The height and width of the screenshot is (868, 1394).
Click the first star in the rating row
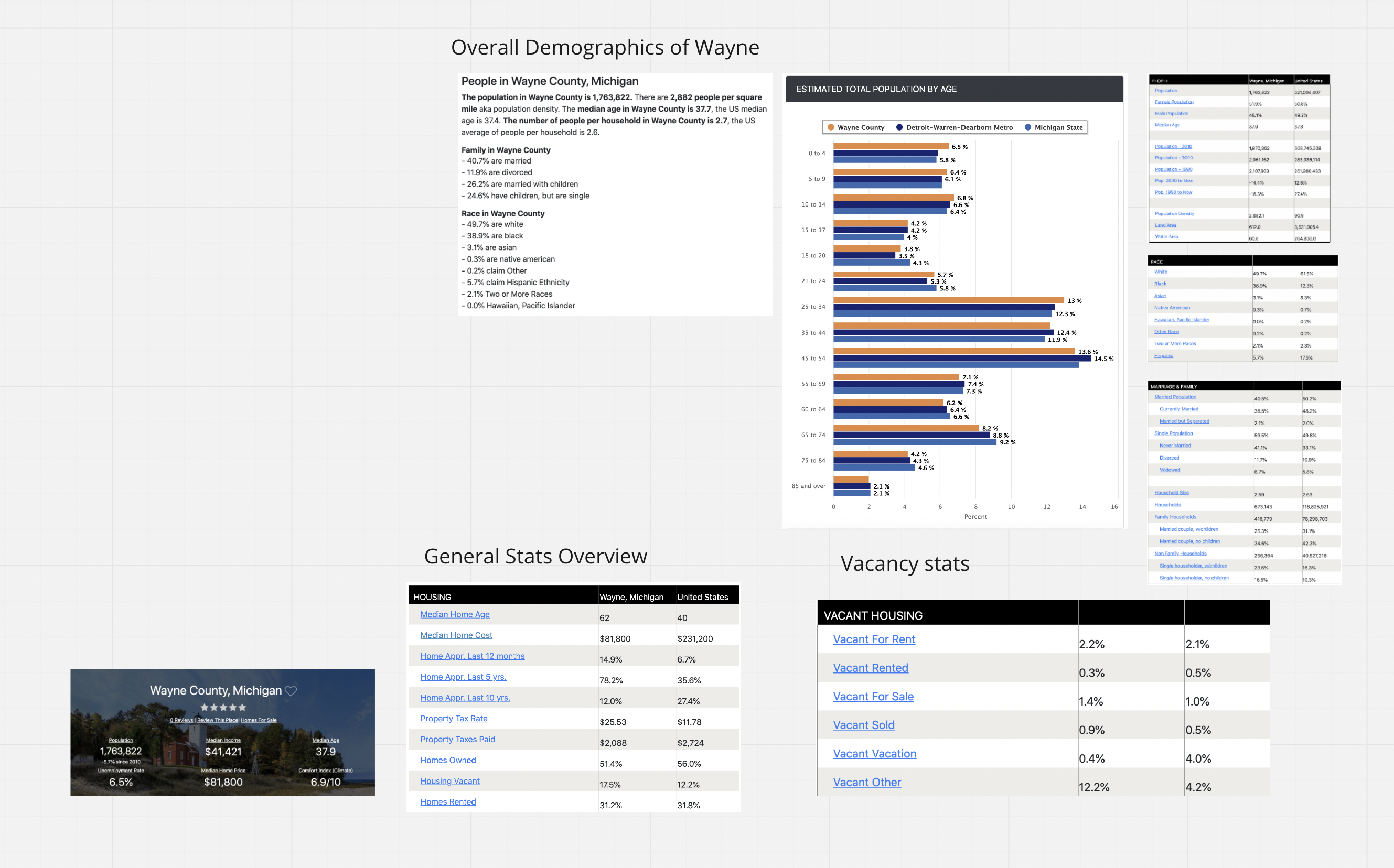coord(205,707)
